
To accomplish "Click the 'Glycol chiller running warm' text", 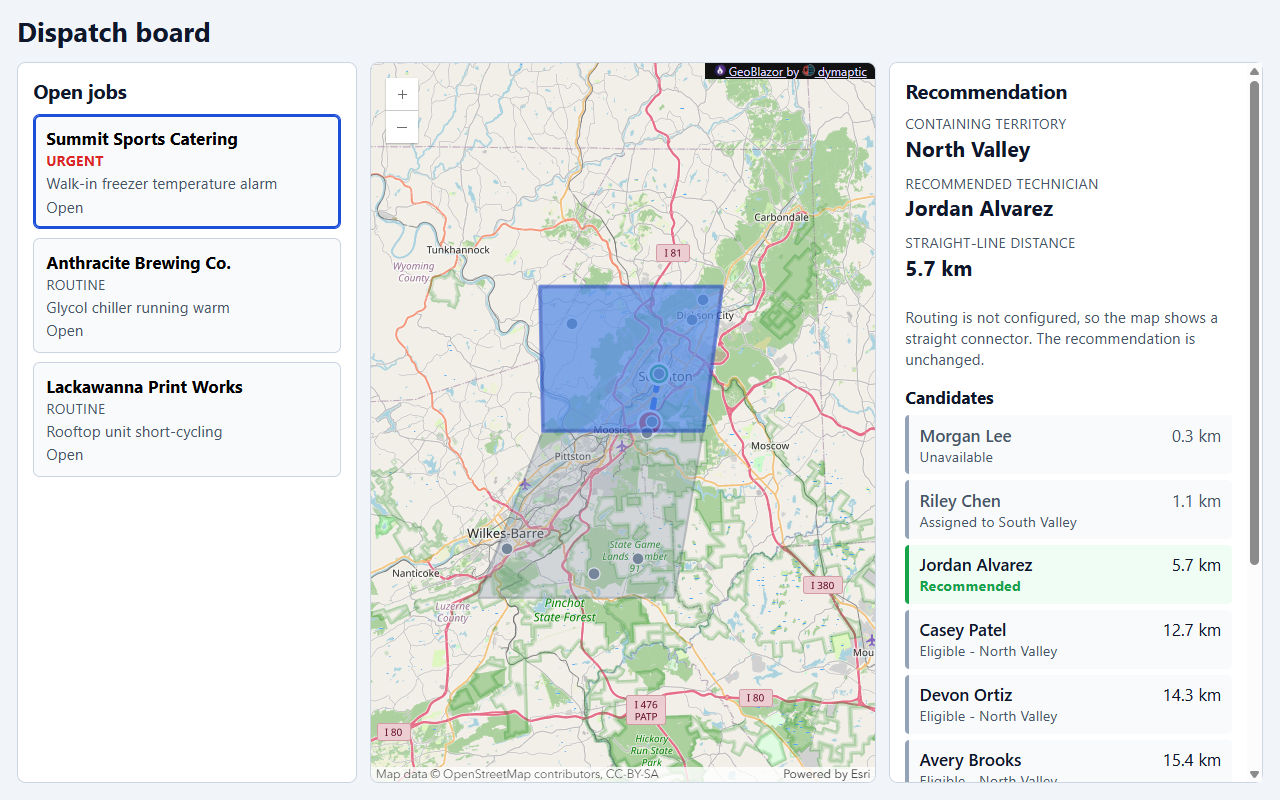I will tap(138, 308).
